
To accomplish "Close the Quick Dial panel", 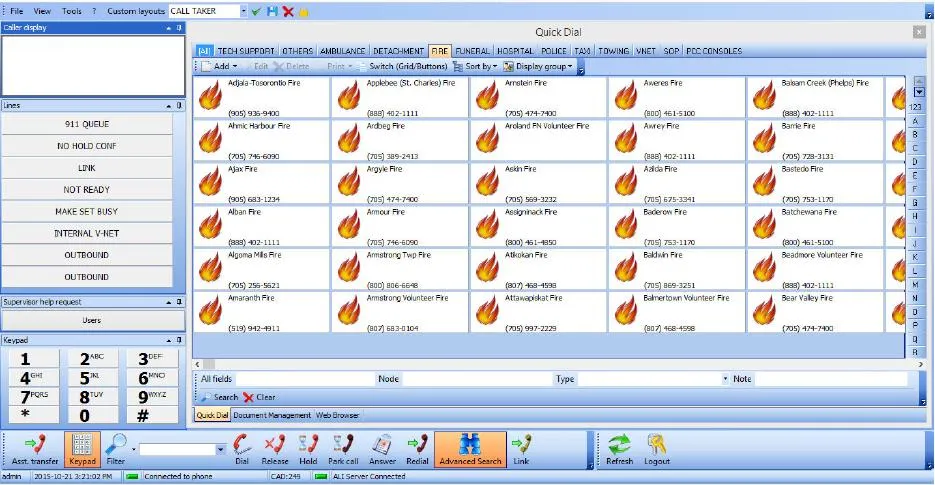I will click(x=919, y=32).
